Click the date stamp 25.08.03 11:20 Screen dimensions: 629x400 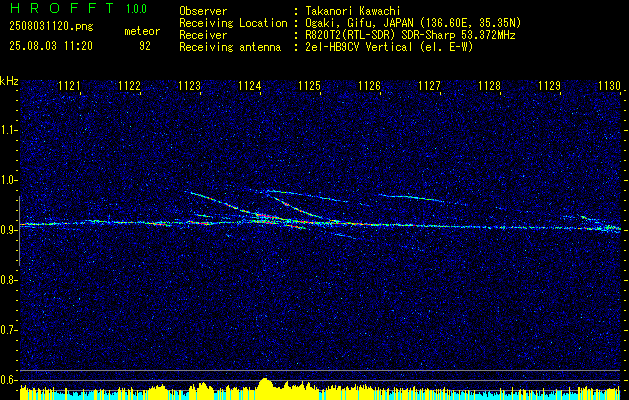tap(51, 46)
